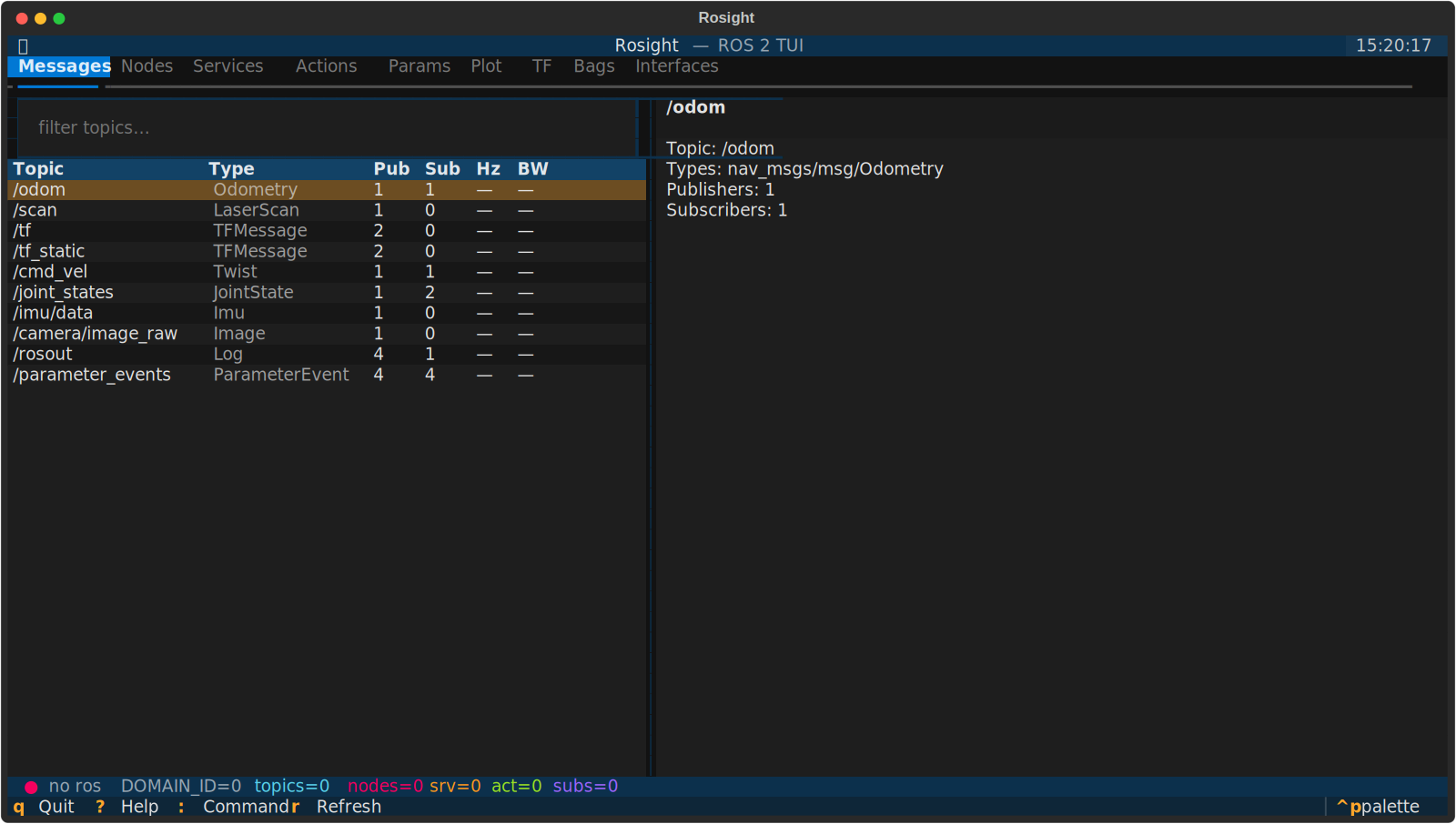Go to the Actions tab
The width and height of the screenshot is (1456, 824).
pos(326,66)
